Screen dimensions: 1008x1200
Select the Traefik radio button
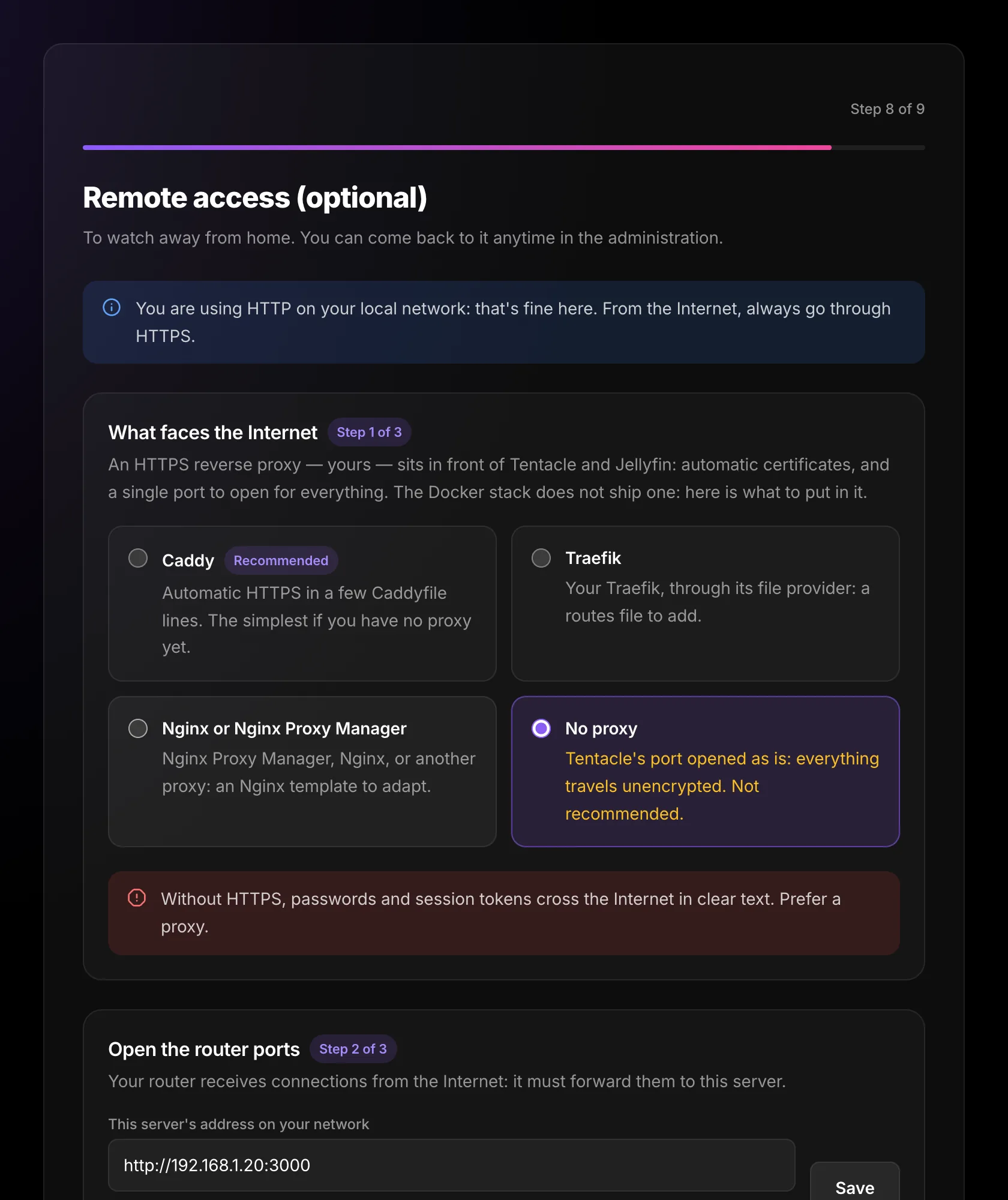pyautogui.click(x=541, y=558)
